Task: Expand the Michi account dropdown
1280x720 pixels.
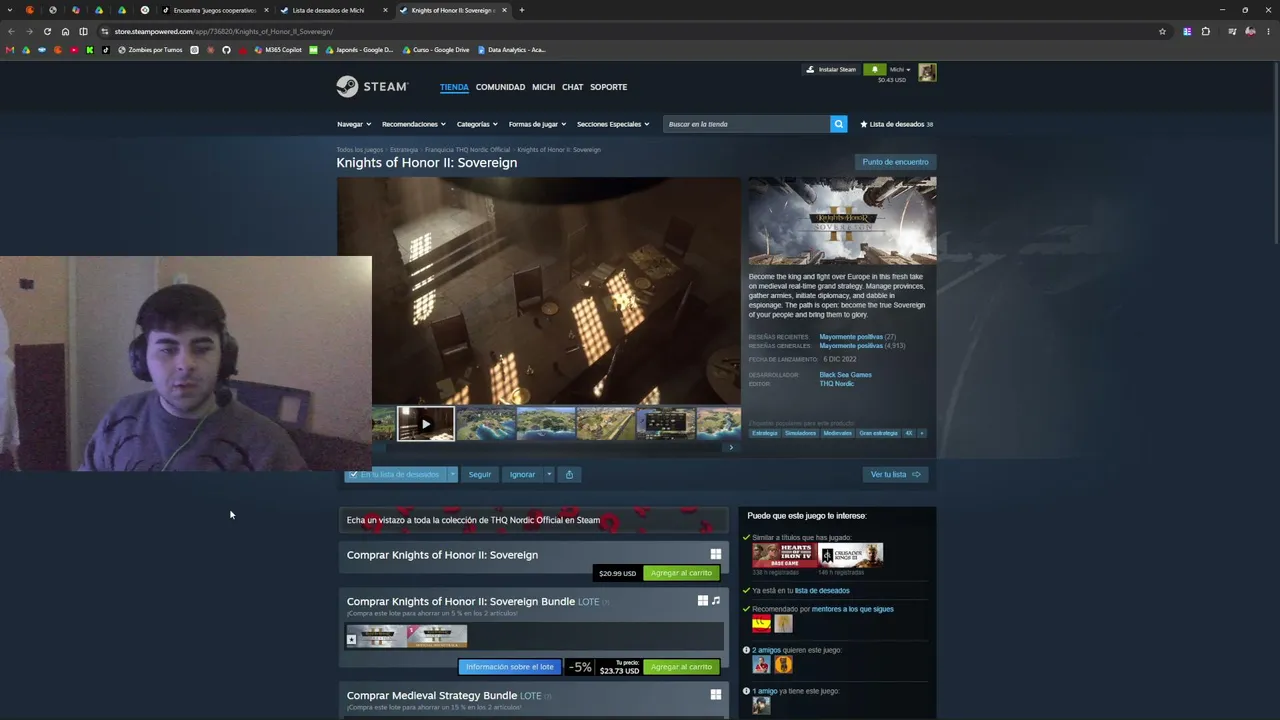Action: [x=900, y=70]
